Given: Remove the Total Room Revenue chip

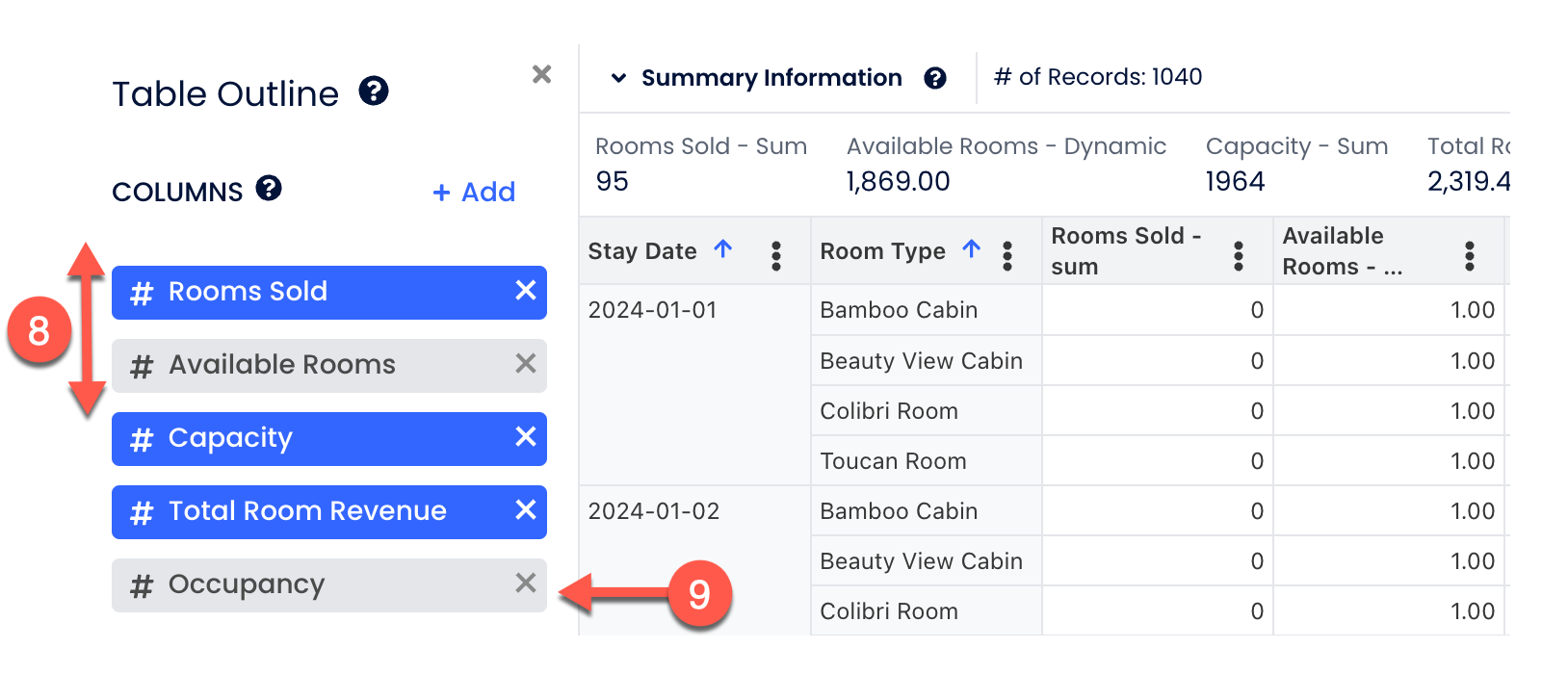Looking at the screenshot, I should point(525,510).
